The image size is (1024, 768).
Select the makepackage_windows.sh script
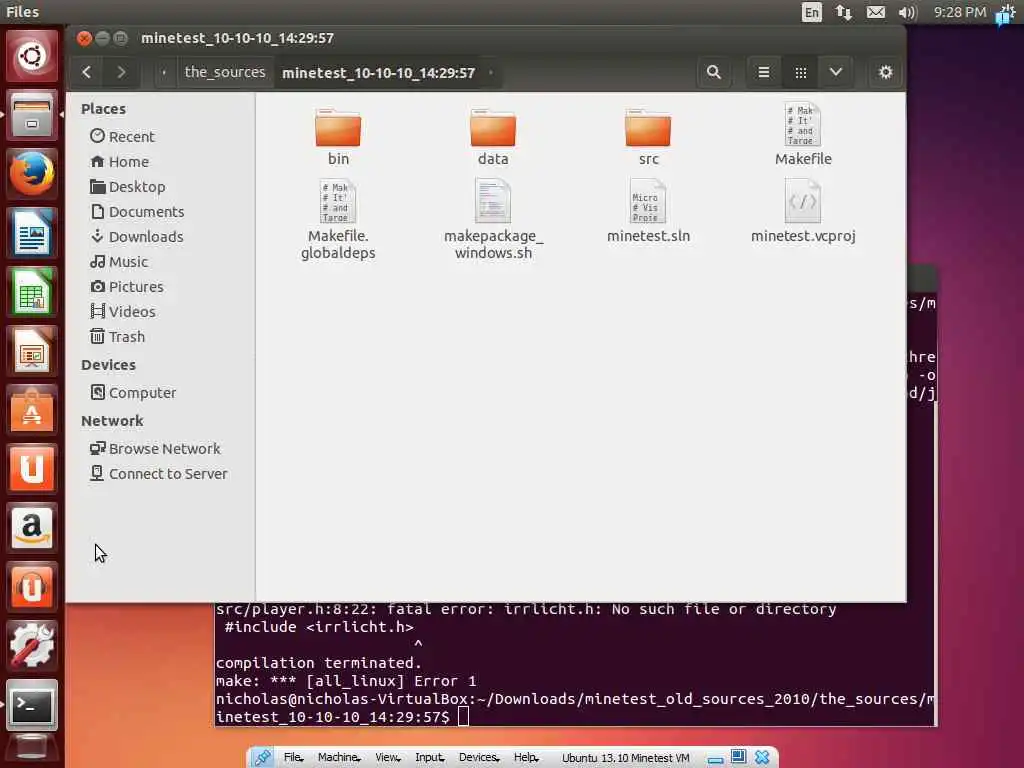(493, 220)
